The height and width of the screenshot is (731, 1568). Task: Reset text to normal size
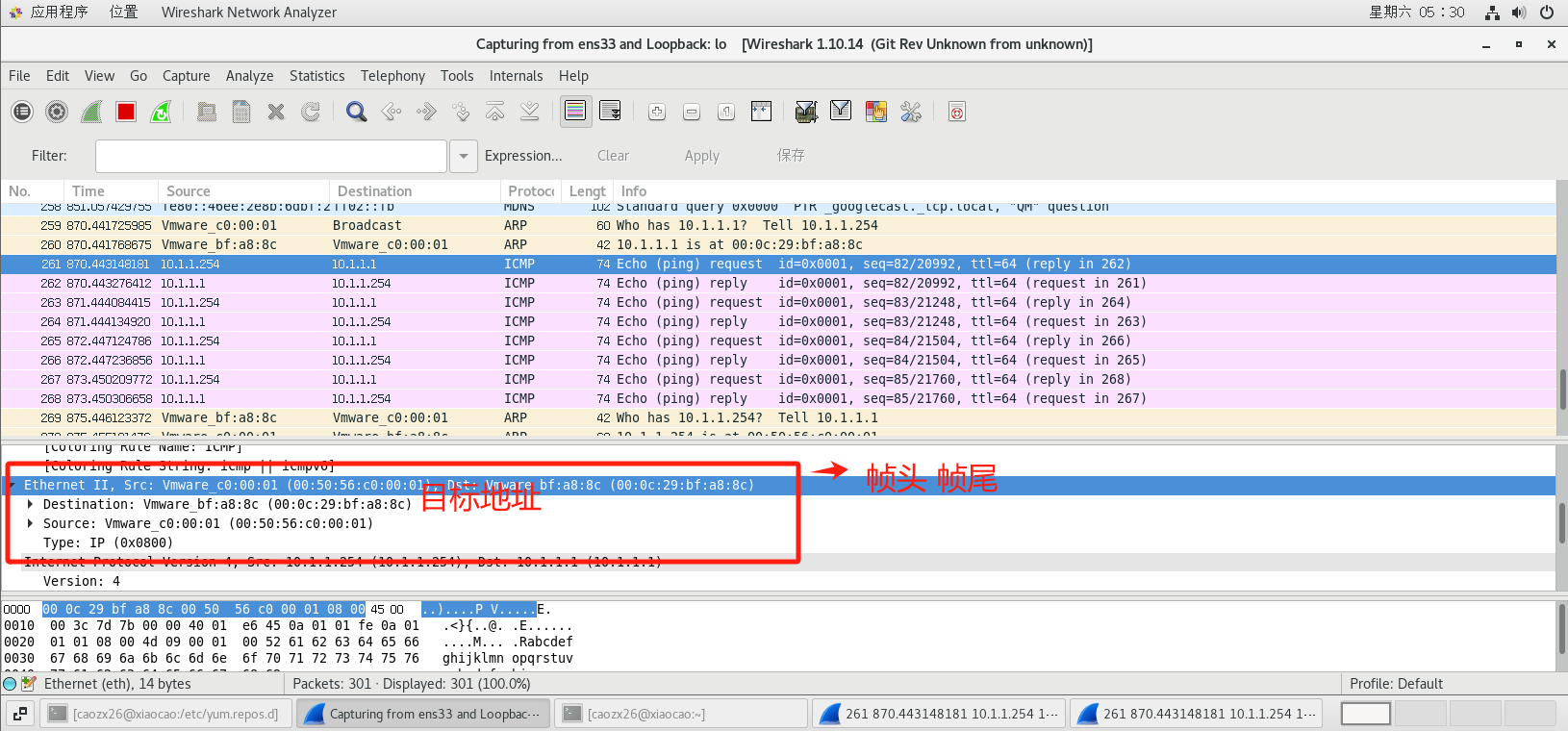pyautogui.click(x=726, y=112)
